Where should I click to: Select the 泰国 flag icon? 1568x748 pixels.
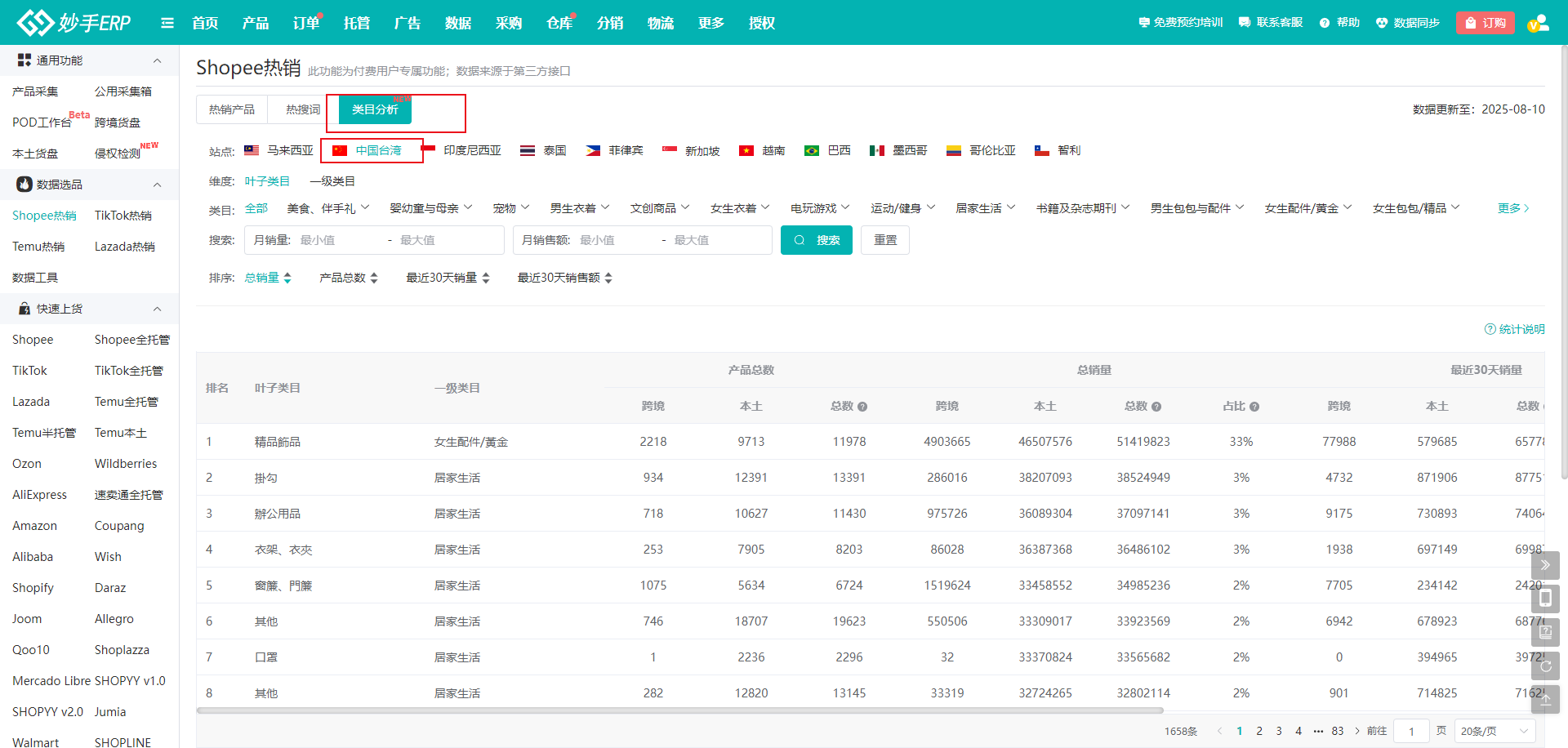click(528, 150)
